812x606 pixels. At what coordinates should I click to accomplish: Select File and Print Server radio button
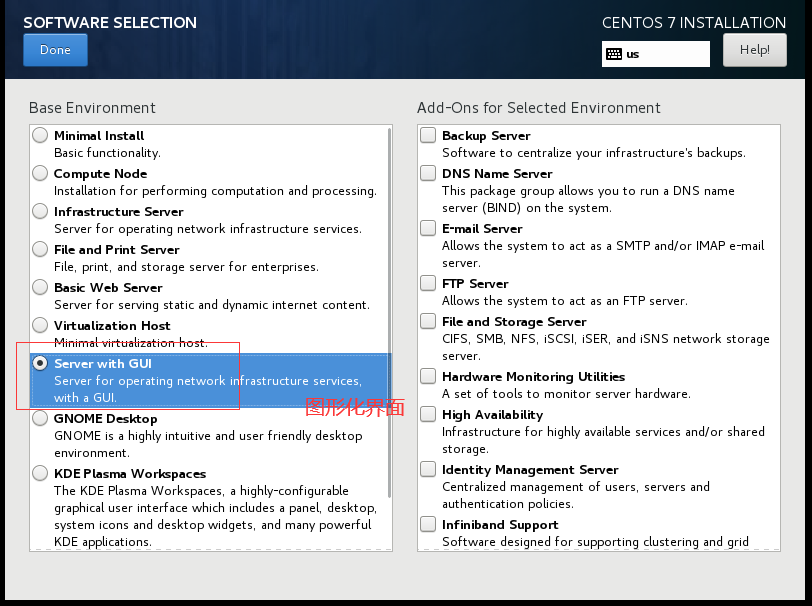(x=40, y=249)
